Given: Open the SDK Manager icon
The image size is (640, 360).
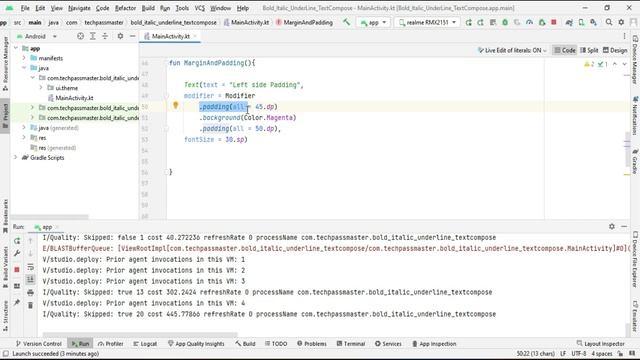Looking at the screenshot, I should 593,22.
